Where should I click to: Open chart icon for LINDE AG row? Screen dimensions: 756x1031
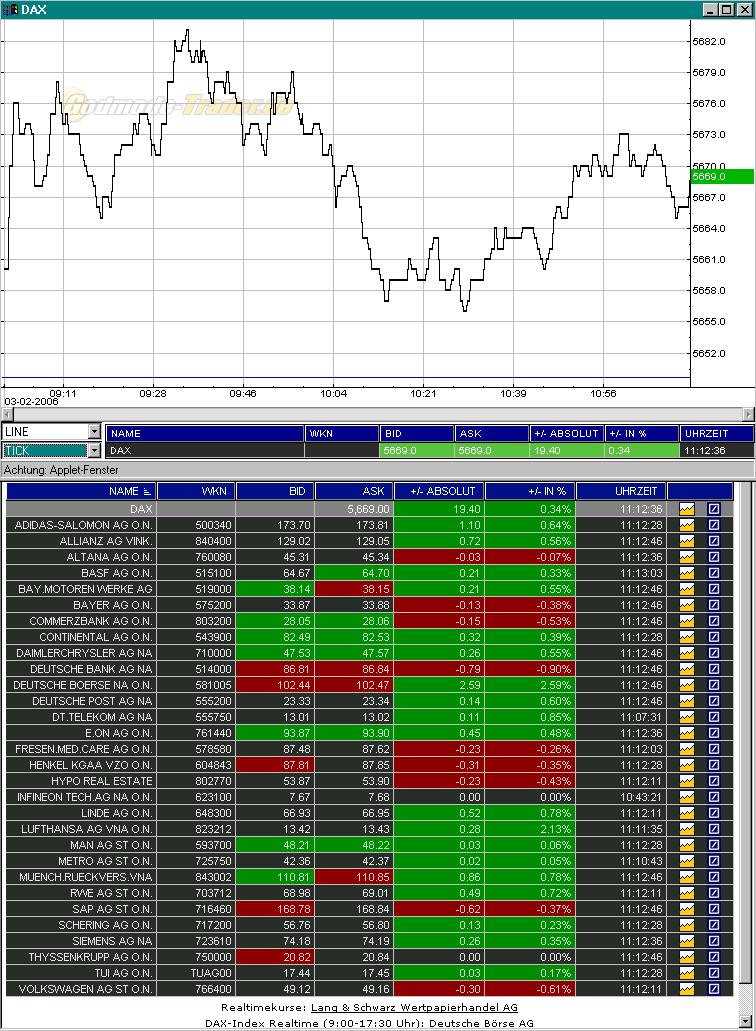click(x=686, y=813)
